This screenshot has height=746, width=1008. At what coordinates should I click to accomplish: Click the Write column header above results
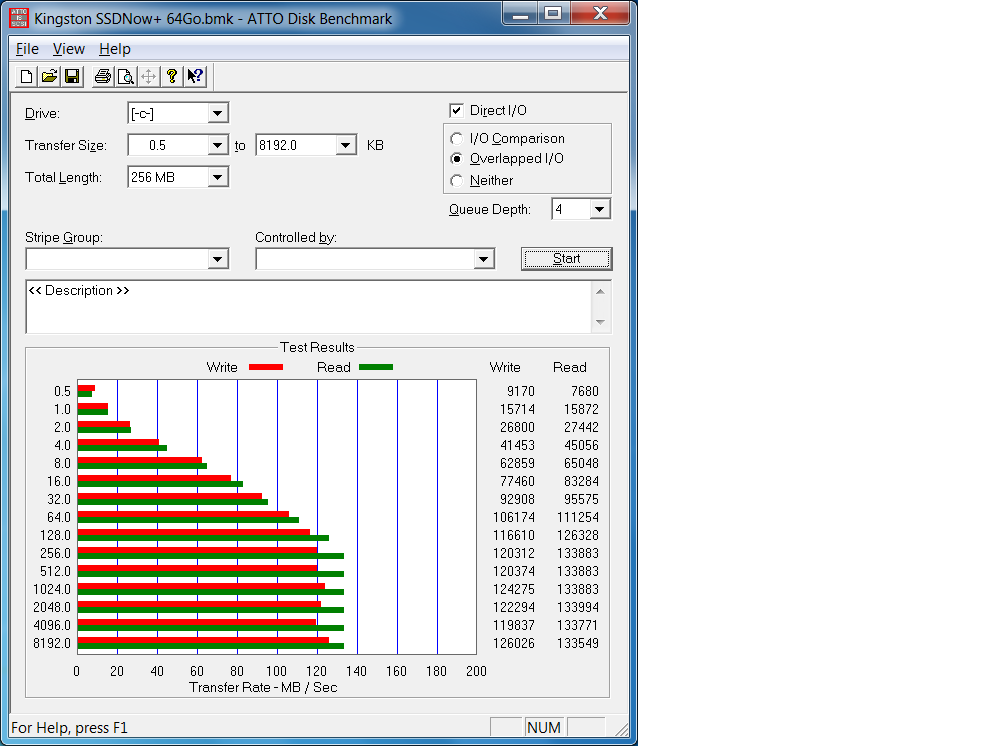(505, 367)
